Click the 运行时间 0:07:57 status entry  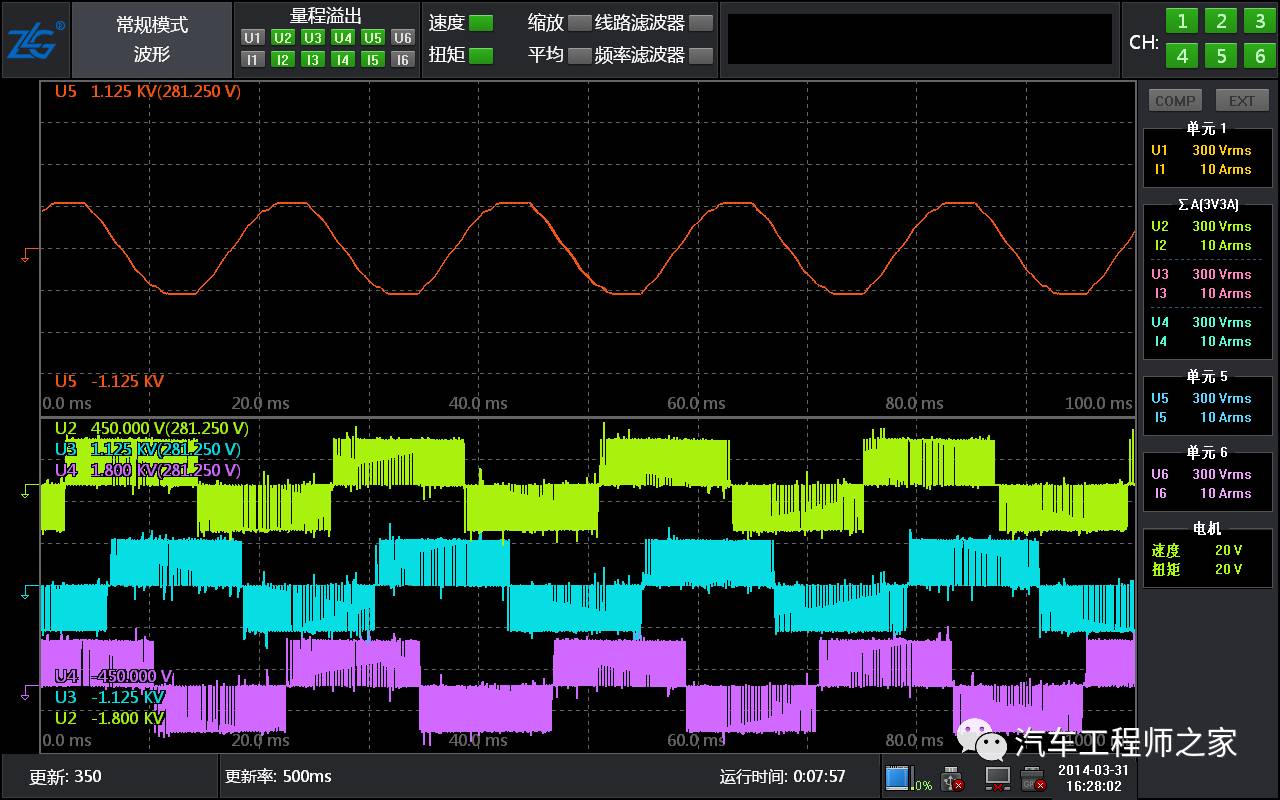783,776
